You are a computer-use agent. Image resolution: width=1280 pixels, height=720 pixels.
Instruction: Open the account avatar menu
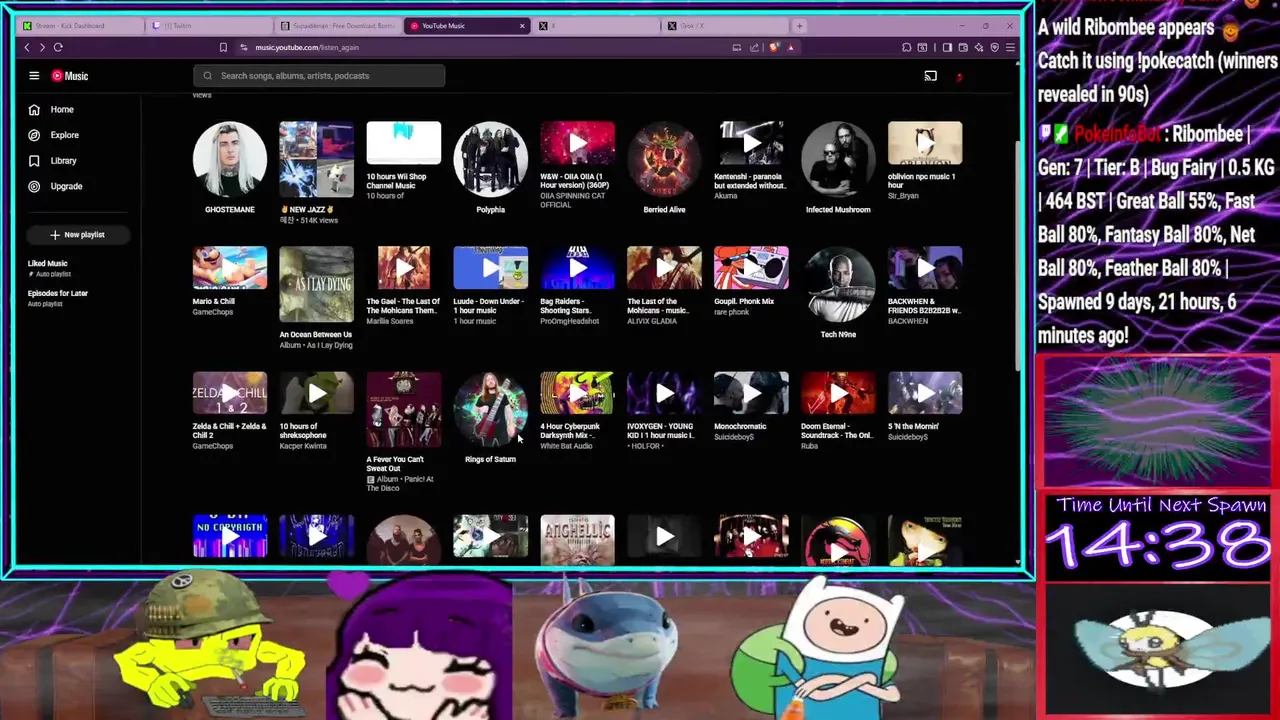tap(959, 76)
